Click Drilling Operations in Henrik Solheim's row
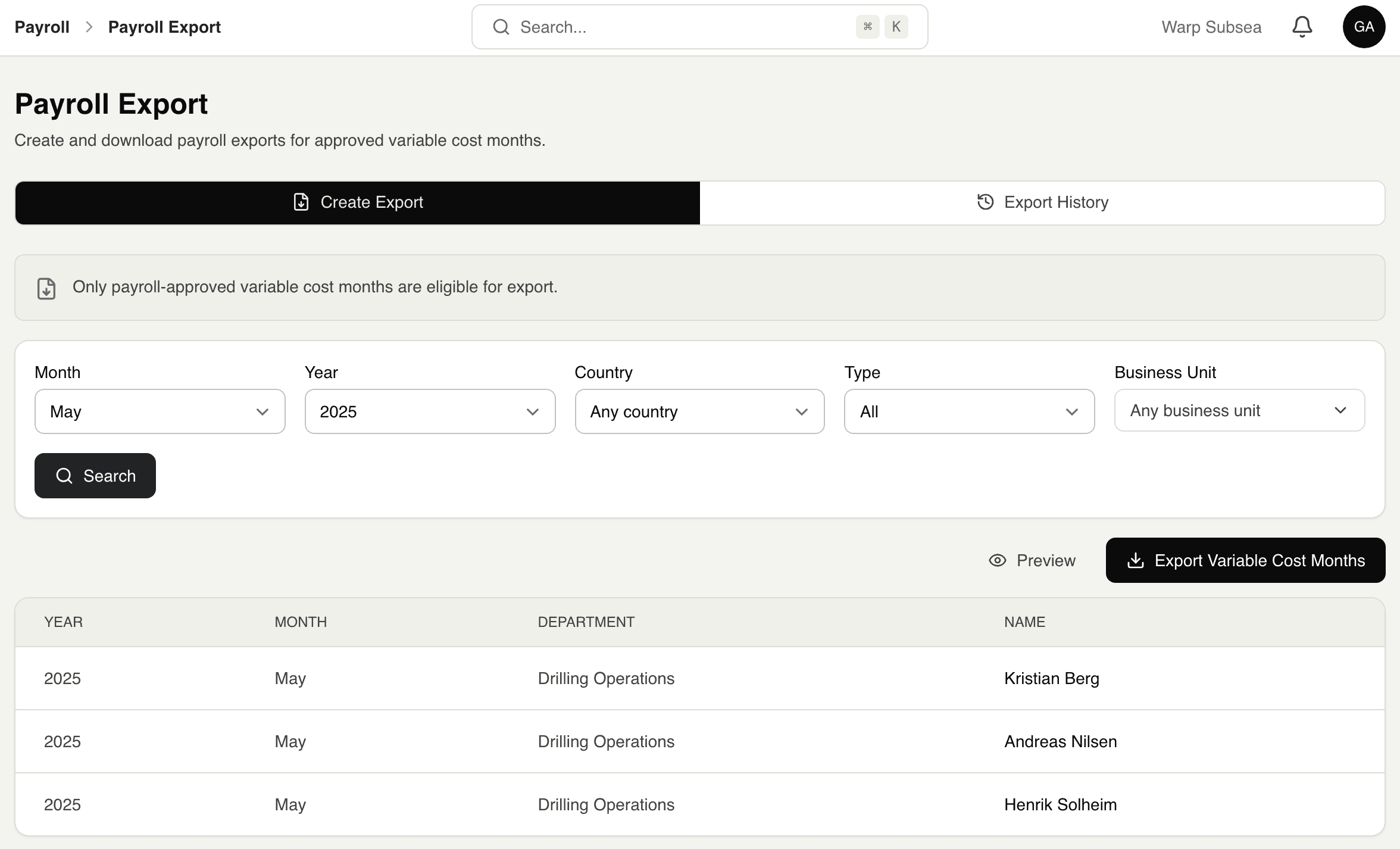The image size is (1400, 849). (x=606, y=805)
